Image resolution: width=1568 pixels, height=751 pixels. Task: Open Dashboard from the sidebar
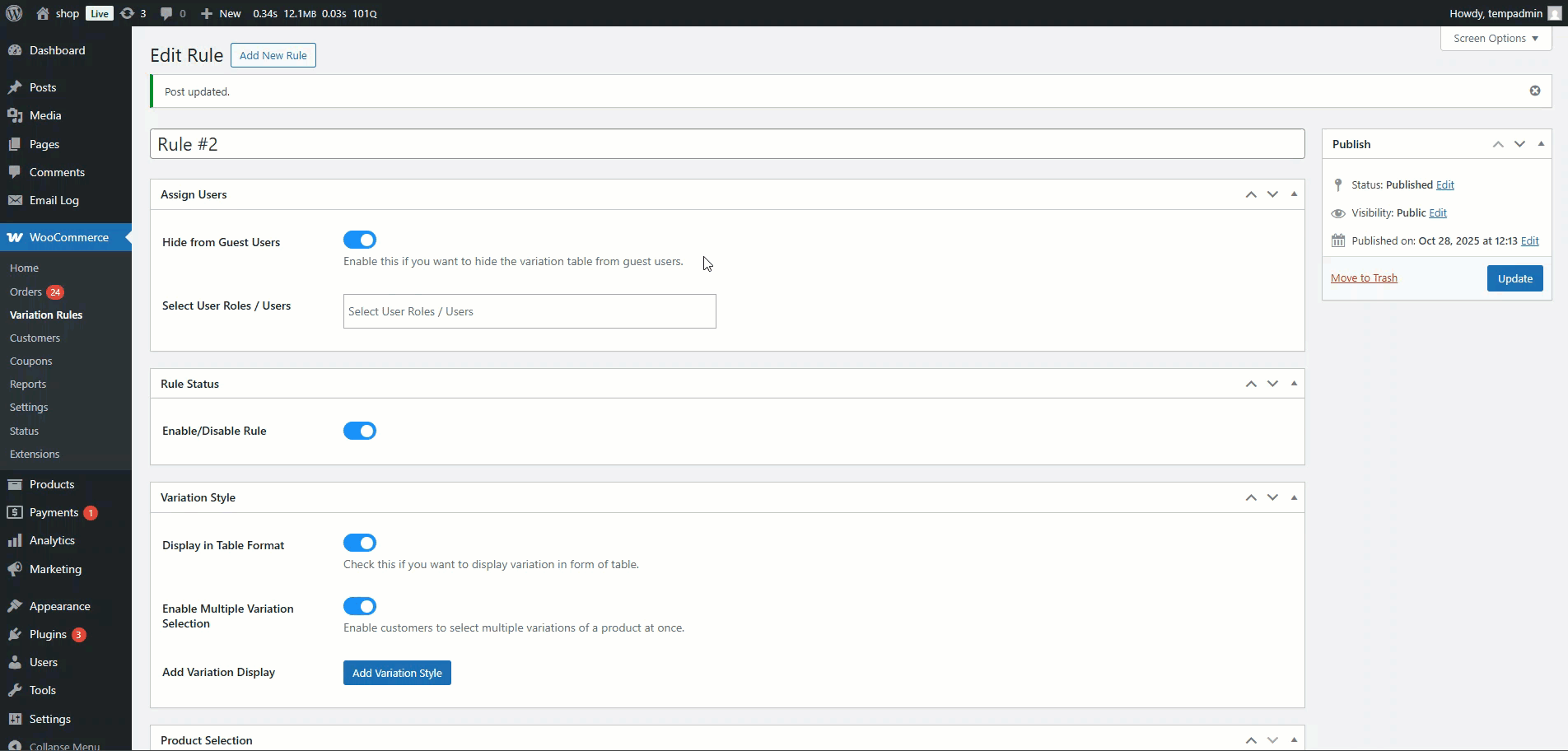point(57,50)
